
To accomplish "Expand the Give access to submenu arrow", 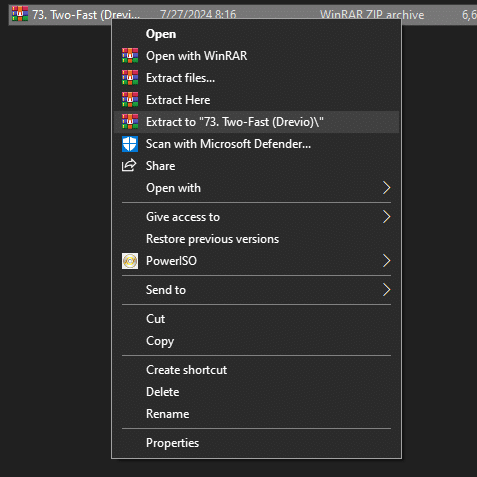I will [x=386, y=217].
